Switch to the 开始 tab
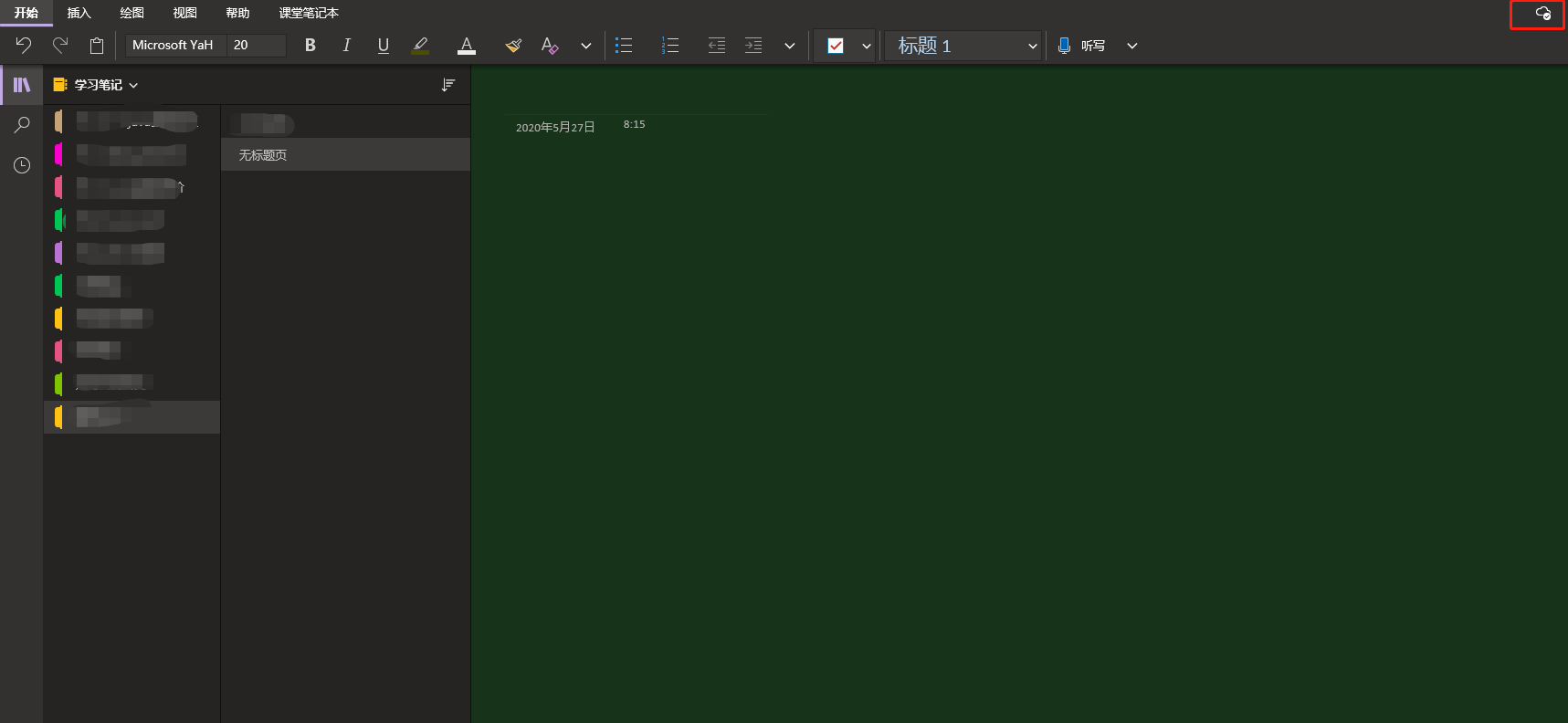Image resolution: width=1568 pixels, height=723 pixels. click(x=26, y=13)
